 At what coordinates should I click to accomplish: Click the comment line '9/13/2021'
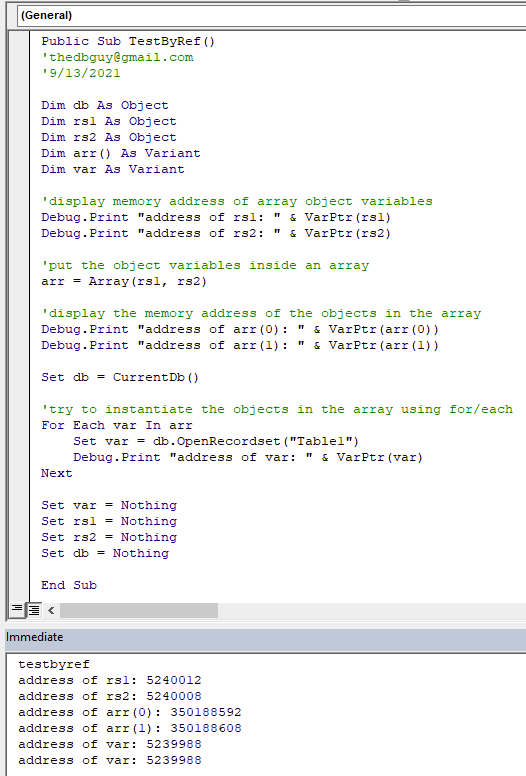(81, 73)
